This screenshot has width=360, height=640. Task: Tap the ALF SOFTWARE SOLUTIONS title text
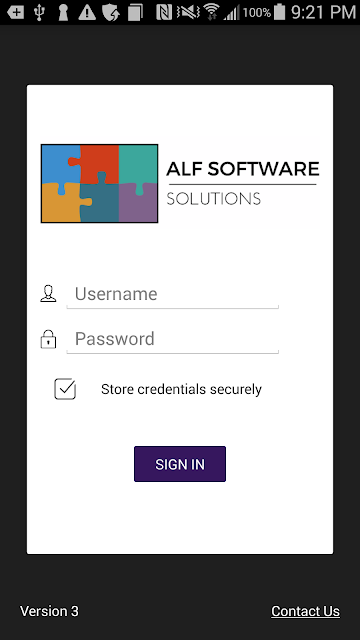coord(243,183)
